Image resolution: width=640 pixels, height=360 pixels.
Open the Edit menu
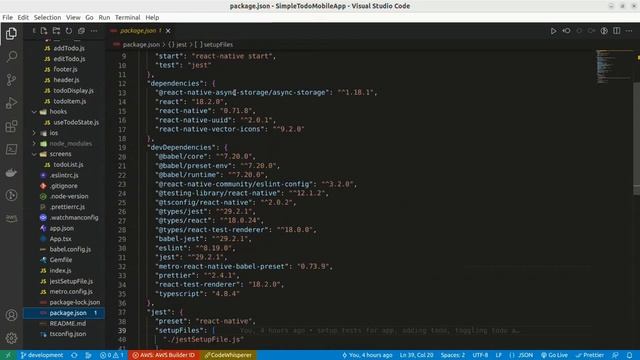click(x=23, y=18)
